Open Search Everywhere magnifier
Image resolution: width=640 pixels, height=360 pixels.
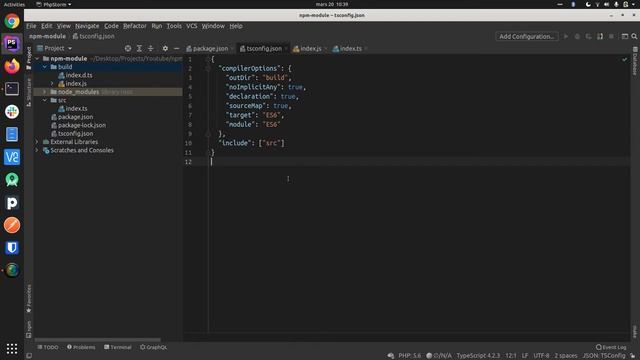pyautogui.click(x=634, y=36)
